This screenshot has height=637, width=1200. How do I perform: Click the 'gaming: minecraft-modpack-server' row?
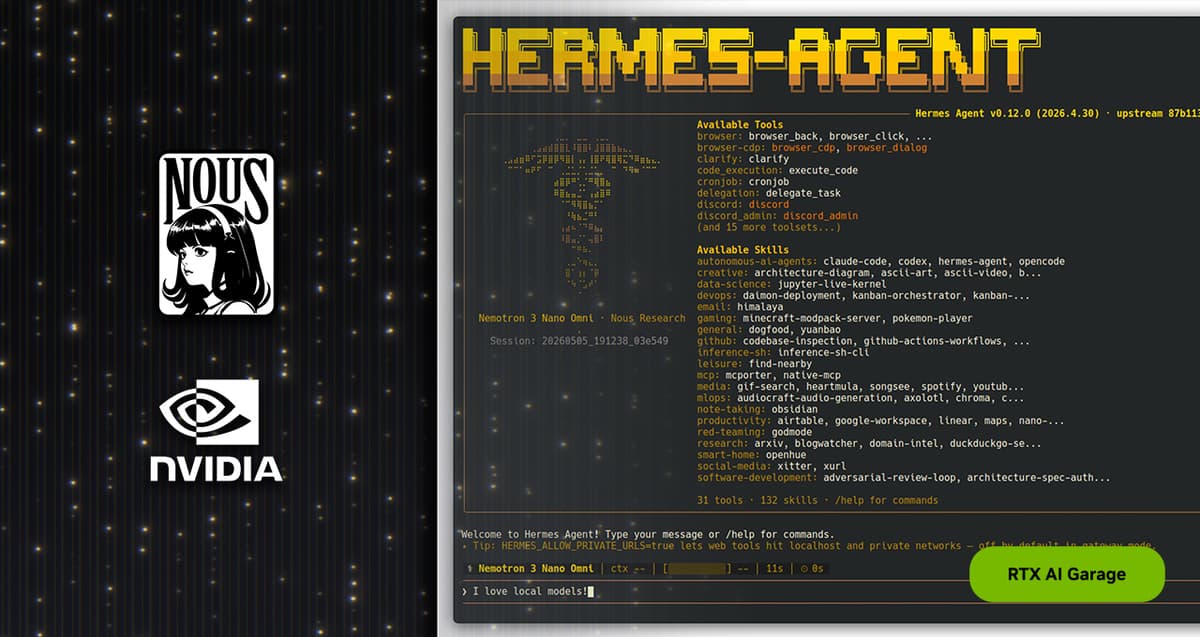pyautogui.click(x=834, y=318)
